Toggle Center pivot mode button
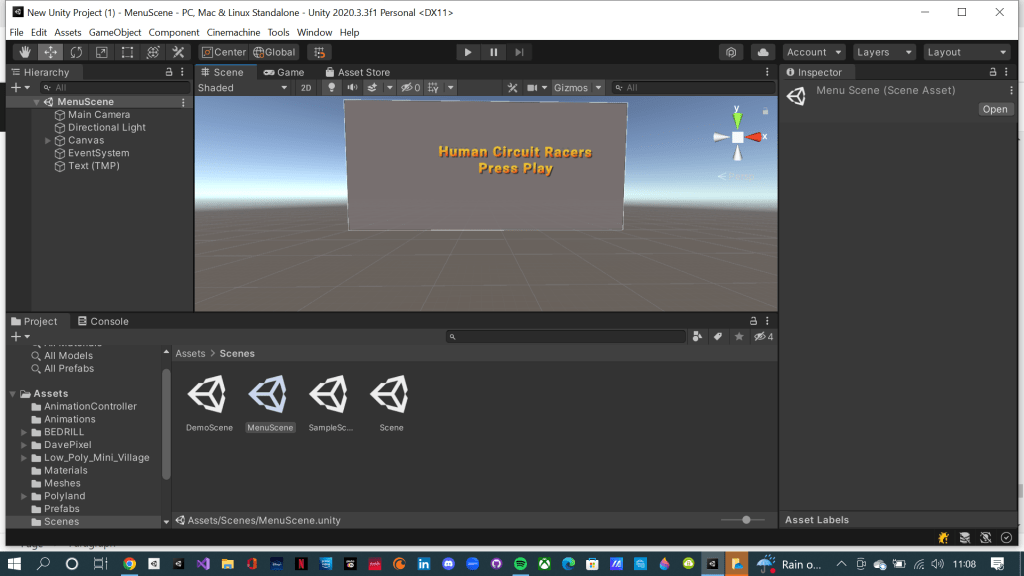The width and height of the screenshot is (1024, 576). [223, 52]
